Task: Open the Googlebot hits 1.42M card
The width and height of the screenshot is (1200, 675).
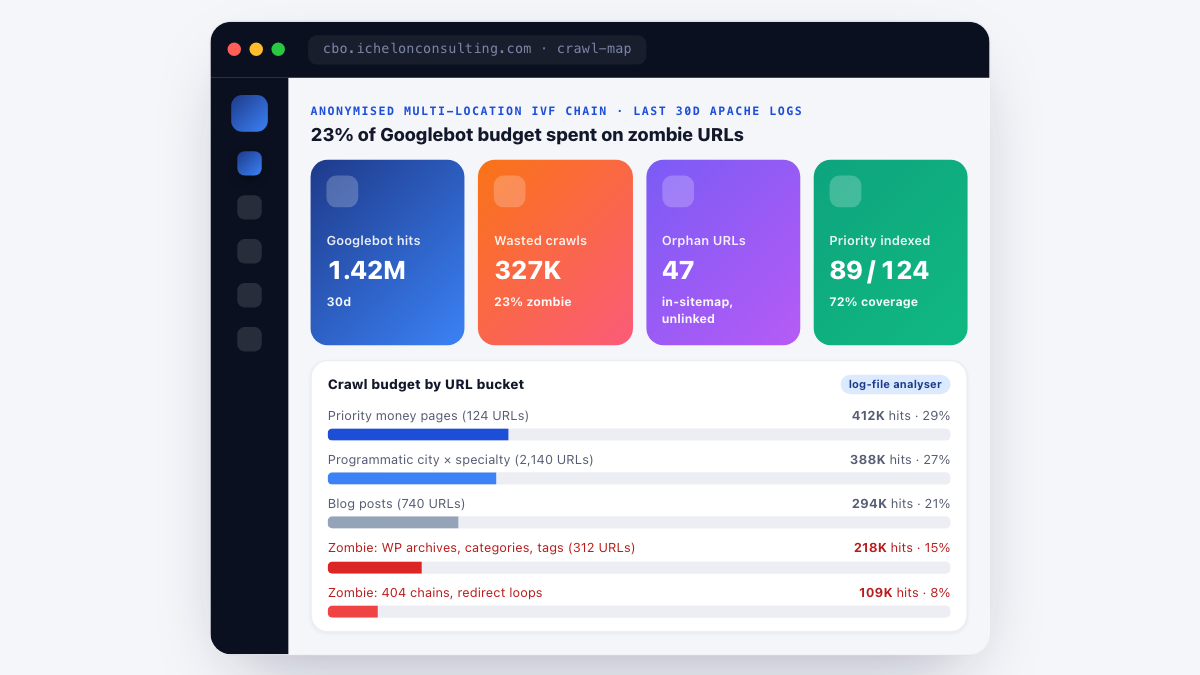Action: click(388, 252)
